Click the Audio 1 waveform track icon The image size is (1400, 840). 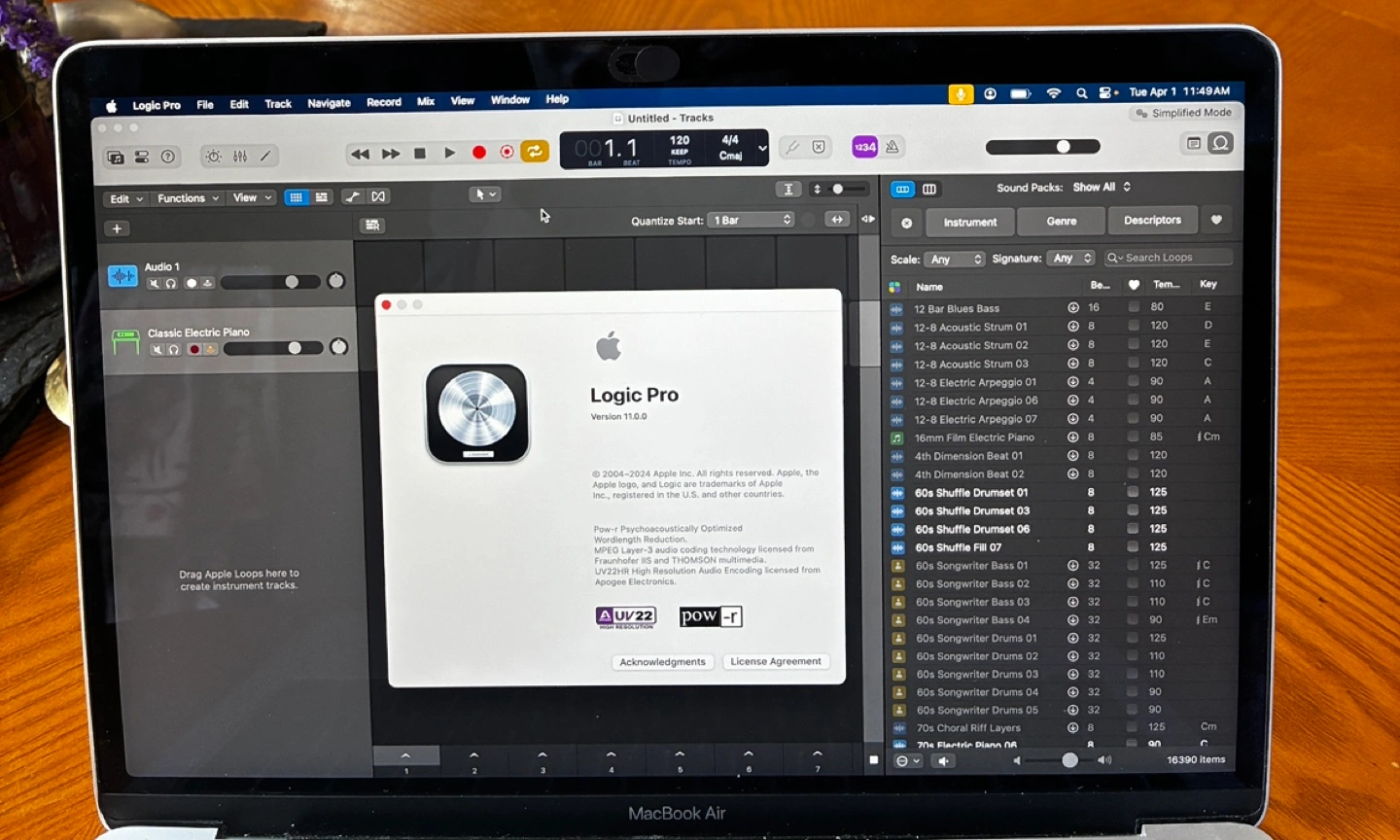122,276
